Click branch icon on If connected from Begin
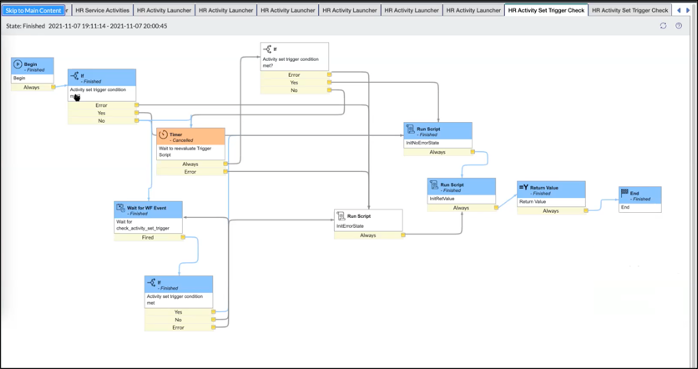 tap(75, 76)
